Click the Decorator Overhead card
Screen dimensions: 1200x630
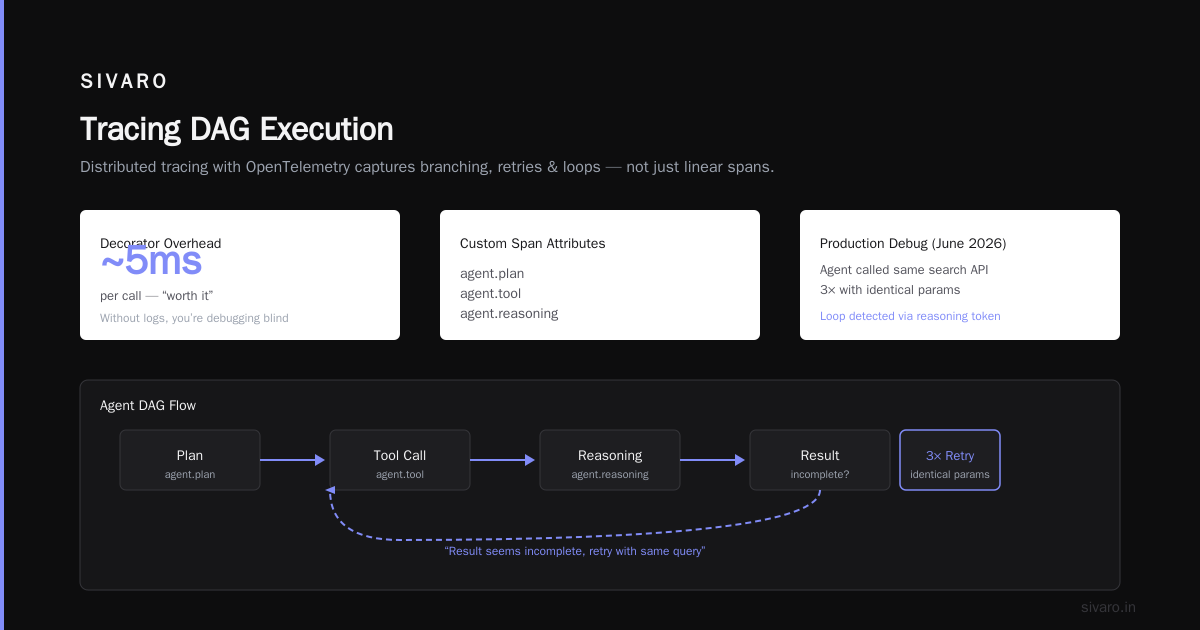tap(240, 275)
